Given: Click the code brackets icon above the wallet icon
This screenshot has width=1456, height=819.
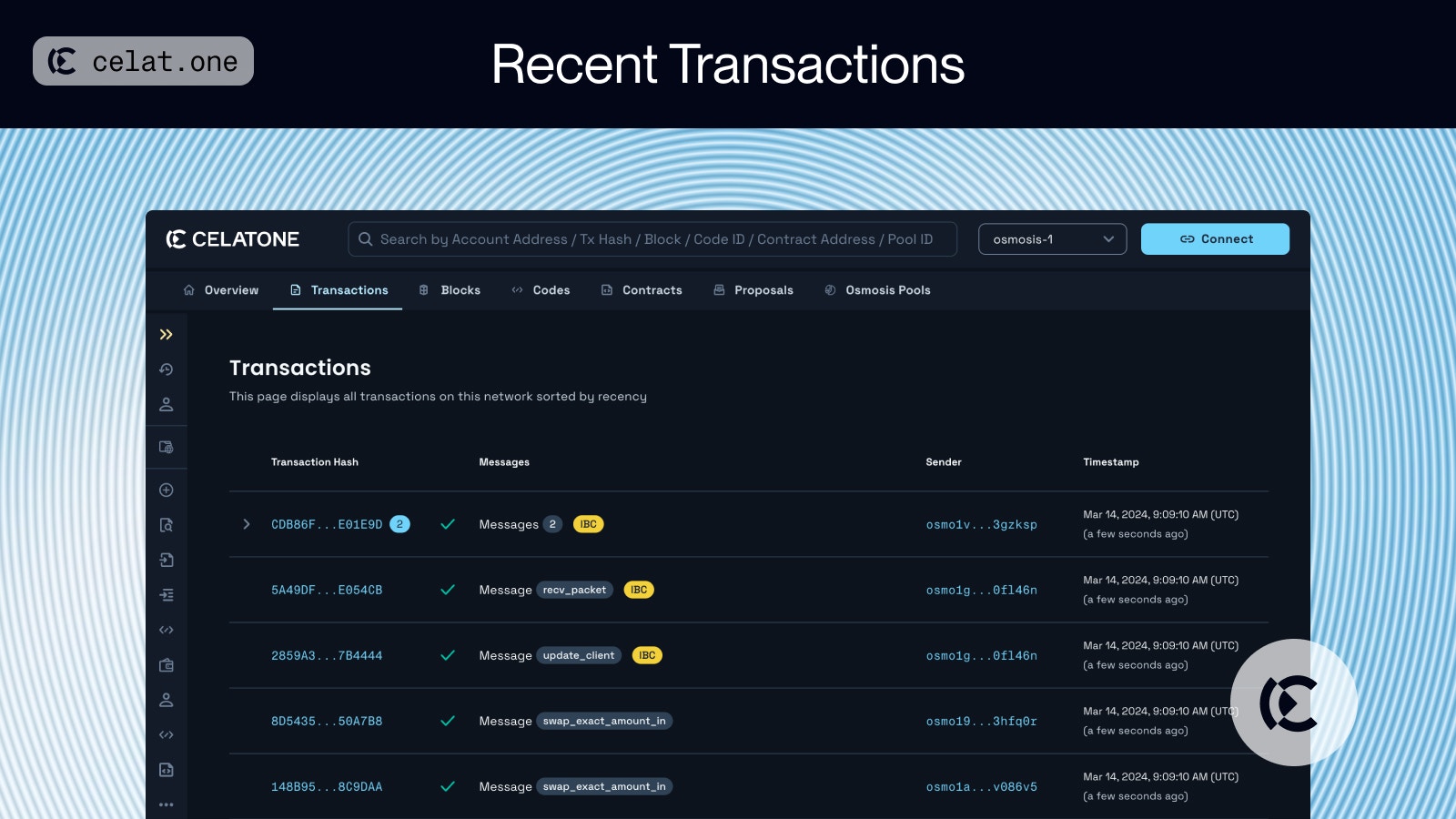Looking at the screenshot, I should pyautogui.click(x=166, y=630).
